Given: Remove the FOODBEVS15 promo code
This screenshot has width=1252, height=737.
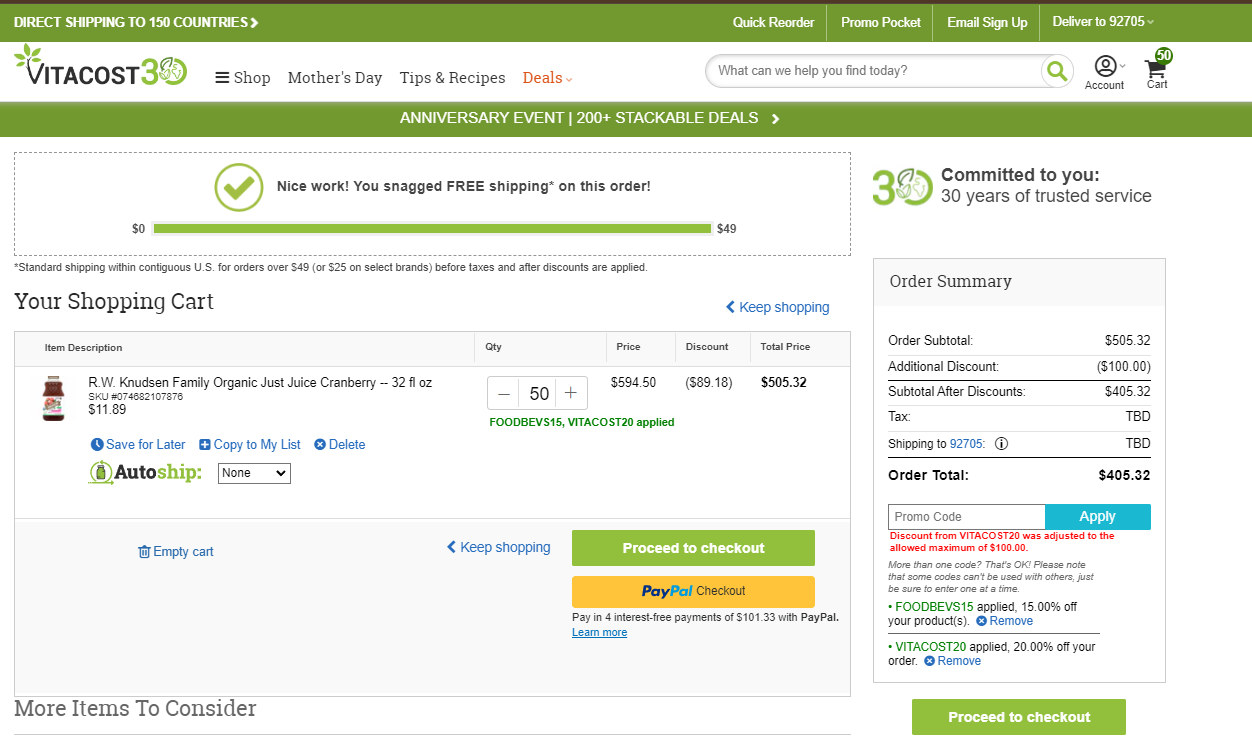Looking at the screenshot, I should click(1004, 621).
